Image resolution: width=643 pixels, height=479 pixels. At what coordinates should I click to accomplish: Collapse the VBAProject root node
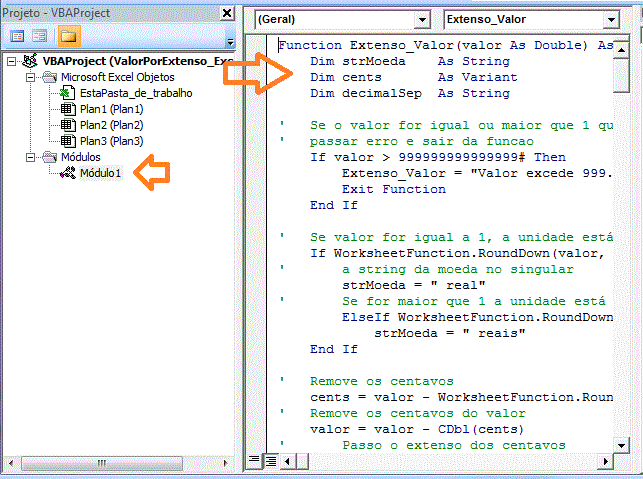11,62
